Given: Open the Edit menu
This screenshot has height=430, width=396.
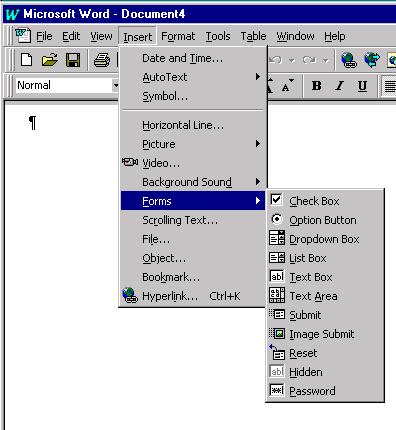Looking at the screenshot, I should (71, 36).
